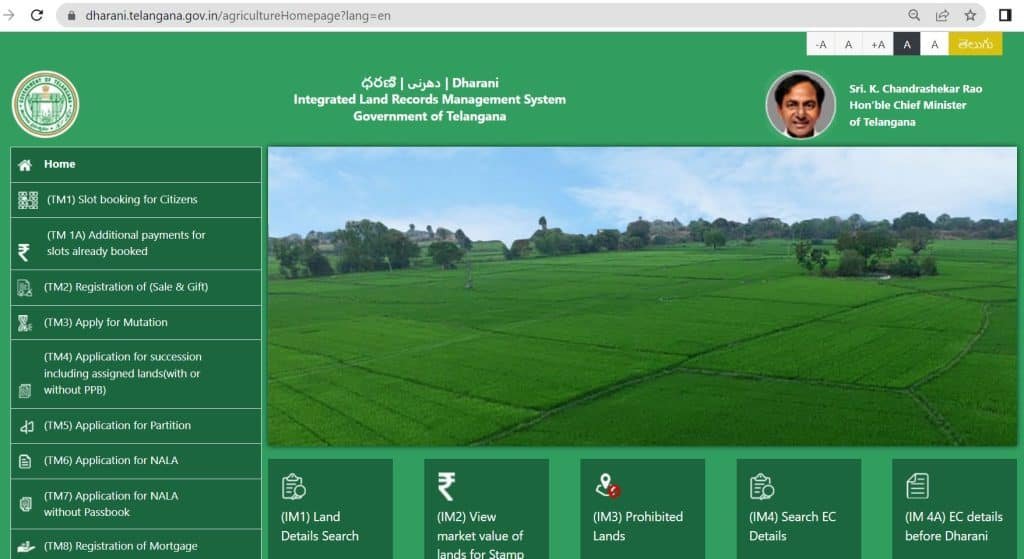Click the Apply for Mutation icon
This screenshot has height=559, width=1024.
pos(25,323)
